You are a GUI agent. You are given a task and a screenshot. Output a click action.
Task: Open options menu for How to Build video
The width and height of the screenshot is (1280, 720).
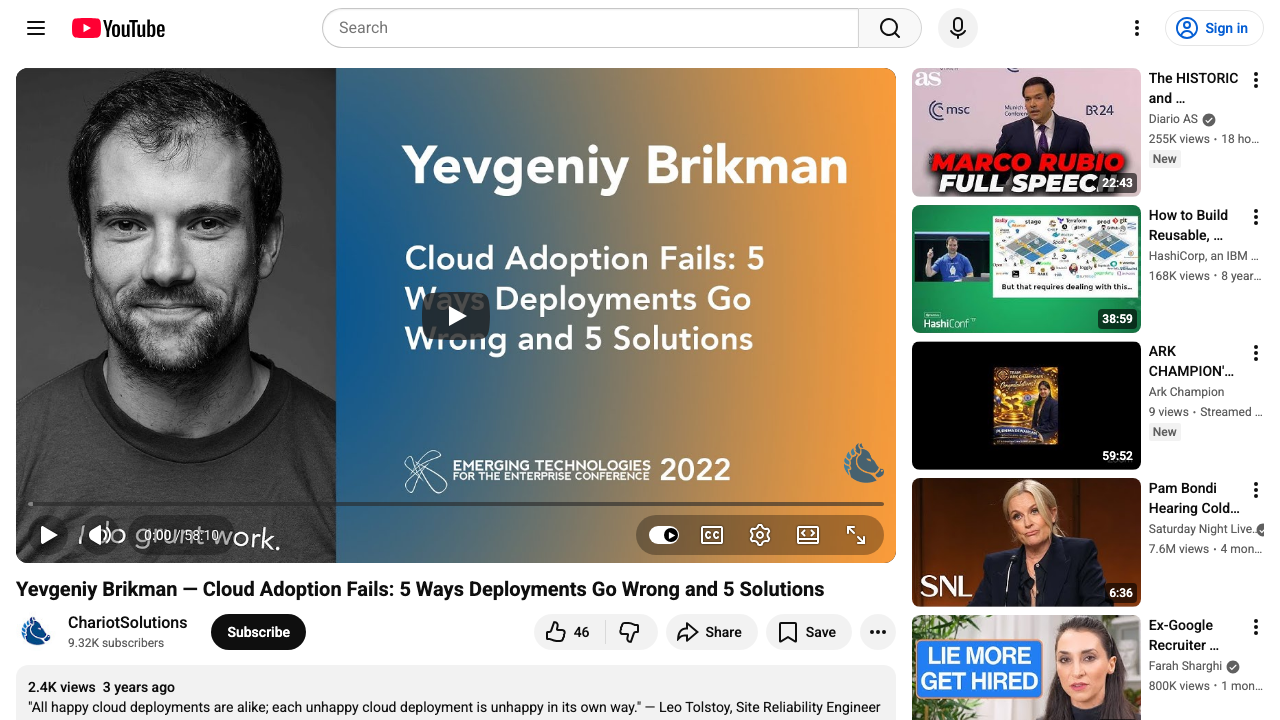[1256, 216]
